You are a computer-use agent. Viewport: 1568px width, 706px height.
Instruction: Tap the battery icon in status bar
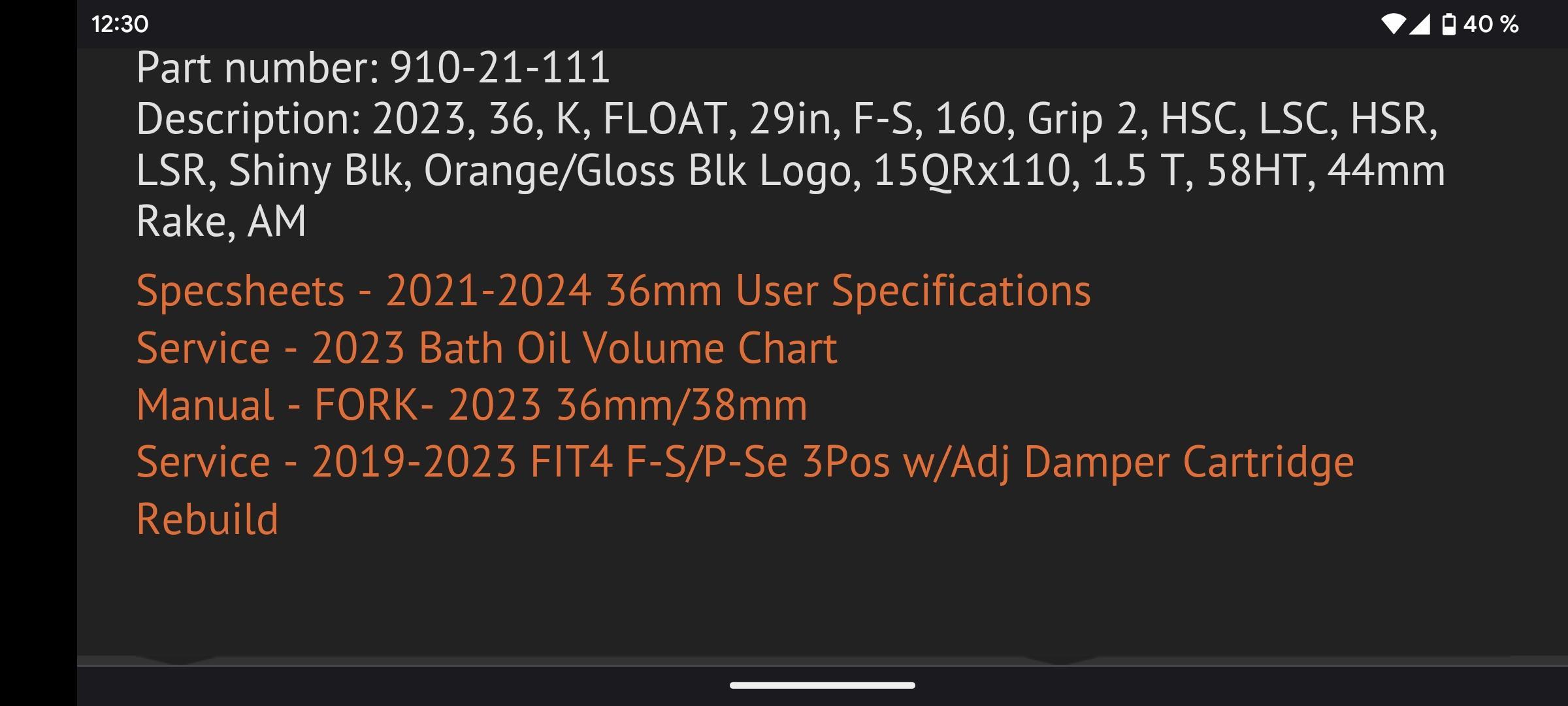[x=1448, y=24]
